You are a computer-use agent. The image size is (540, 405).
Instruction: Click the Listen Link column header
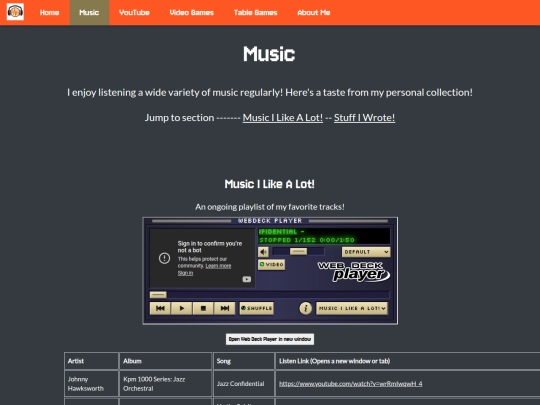click(408, 361)
